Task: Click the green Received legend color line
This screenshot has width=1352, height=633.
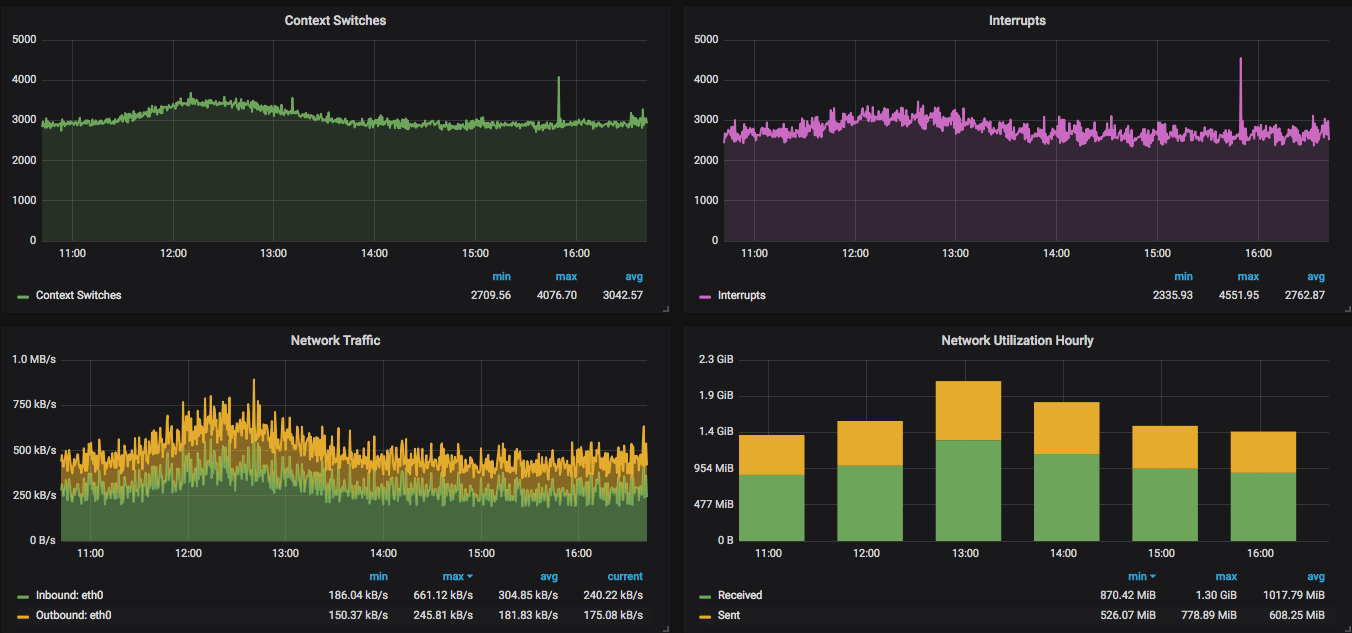Action: click(x=705, y=596)
